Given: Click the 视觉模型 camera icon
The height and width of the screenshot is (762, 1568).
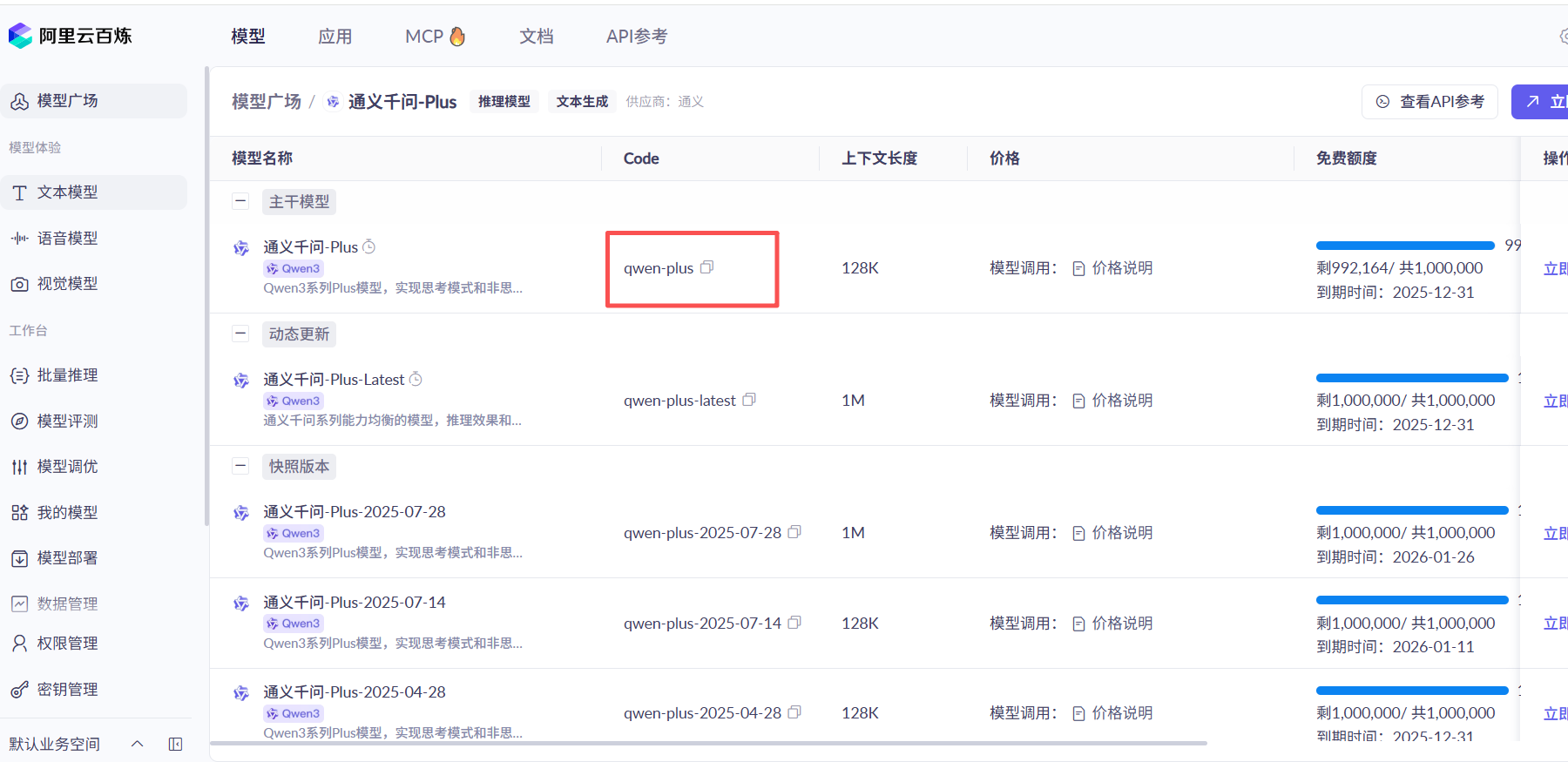Looking at the screenshot, I should pyautogui.click(x=19, y=284).
